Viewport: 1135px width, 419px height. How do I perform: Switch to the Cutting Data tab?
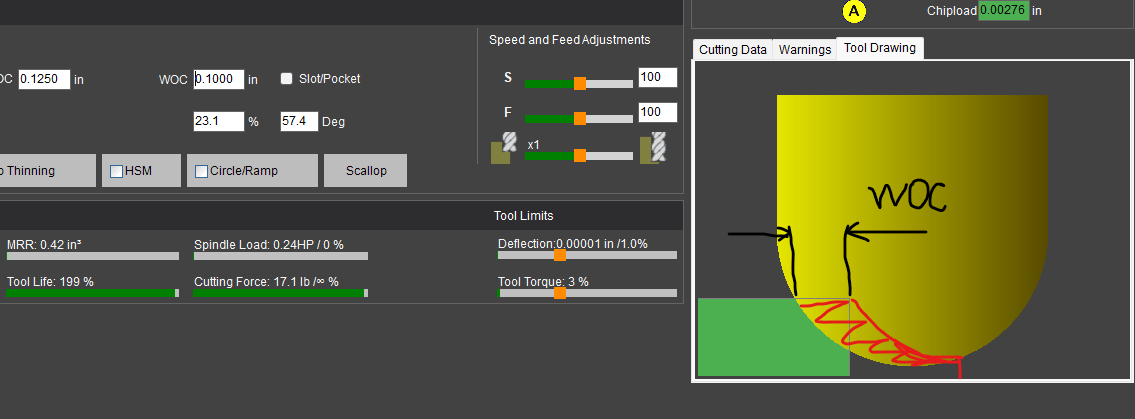click(733, 49)
